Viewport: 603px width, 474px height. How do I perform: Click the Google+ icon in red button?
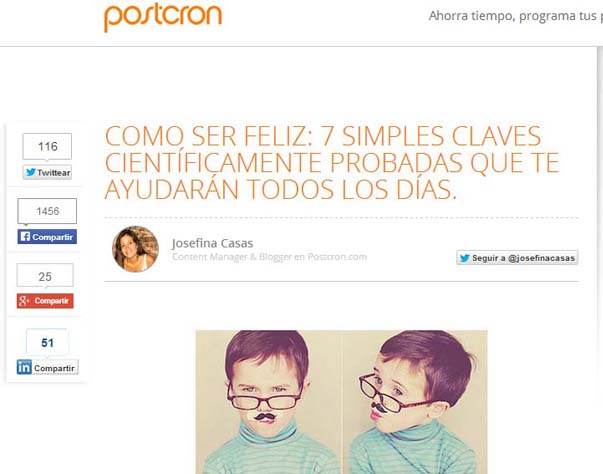[24, 301]
